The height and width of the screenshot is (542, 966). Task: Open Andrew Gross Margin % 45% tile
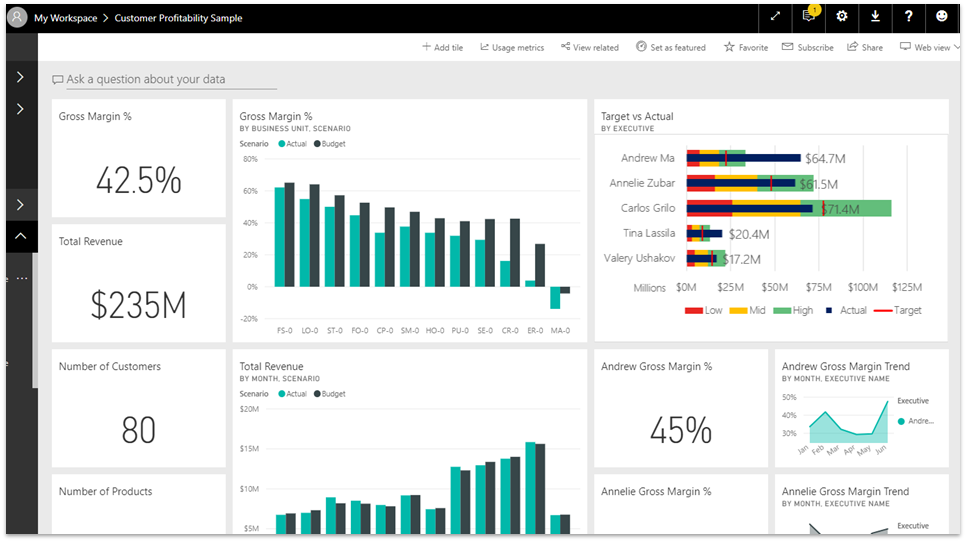pos(681,408)
